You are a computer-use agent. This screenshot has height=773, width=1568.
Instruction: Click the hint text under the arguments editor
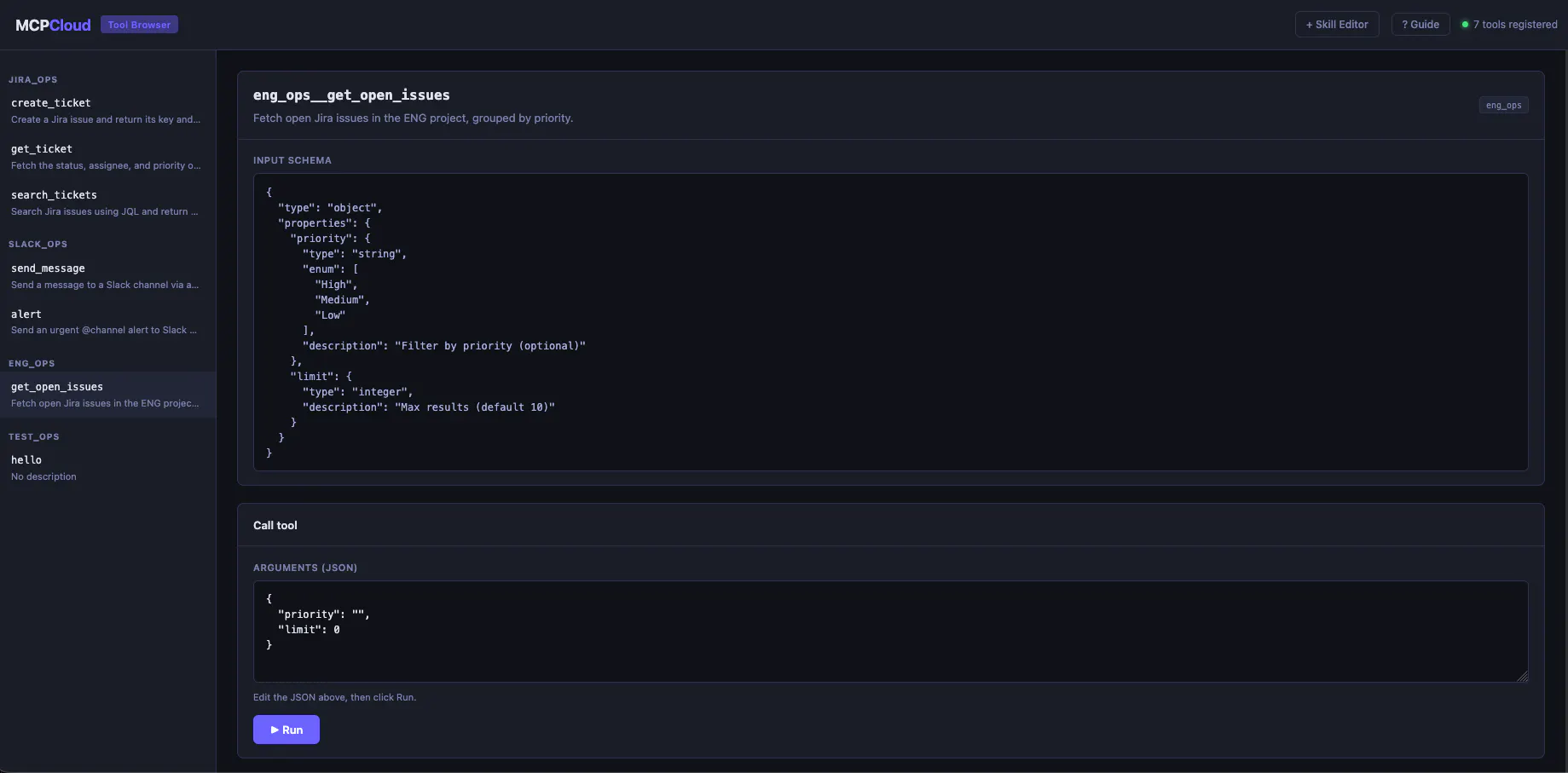[x=334, y=697]
